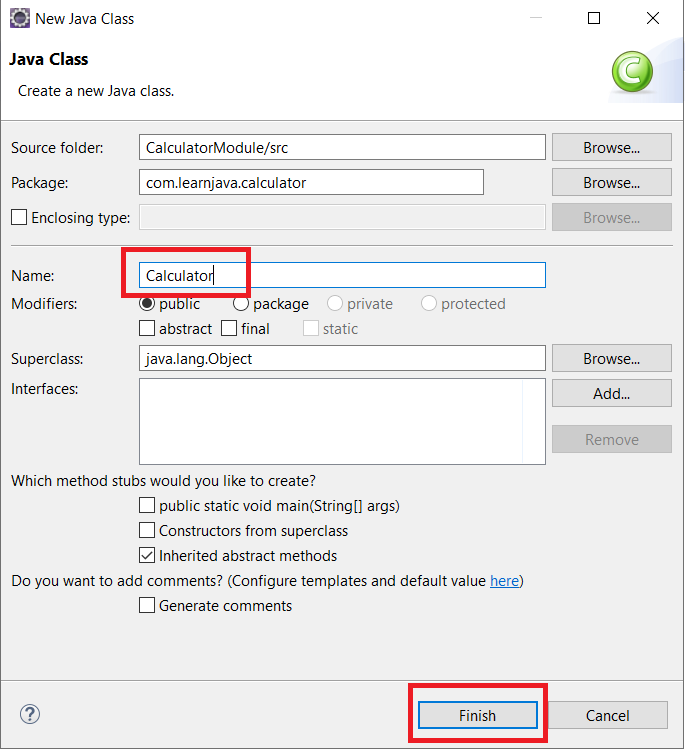This screenshot has width=685, height=749.
Task: Add an interface with Add button
Action: tap(611, 394)
